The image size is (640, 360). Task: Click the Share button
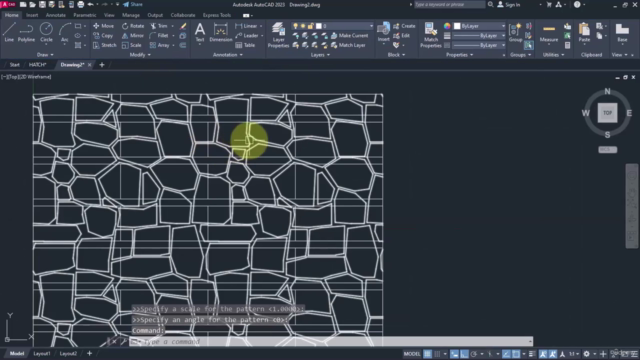pyautogui.click(x=133, y=4)
